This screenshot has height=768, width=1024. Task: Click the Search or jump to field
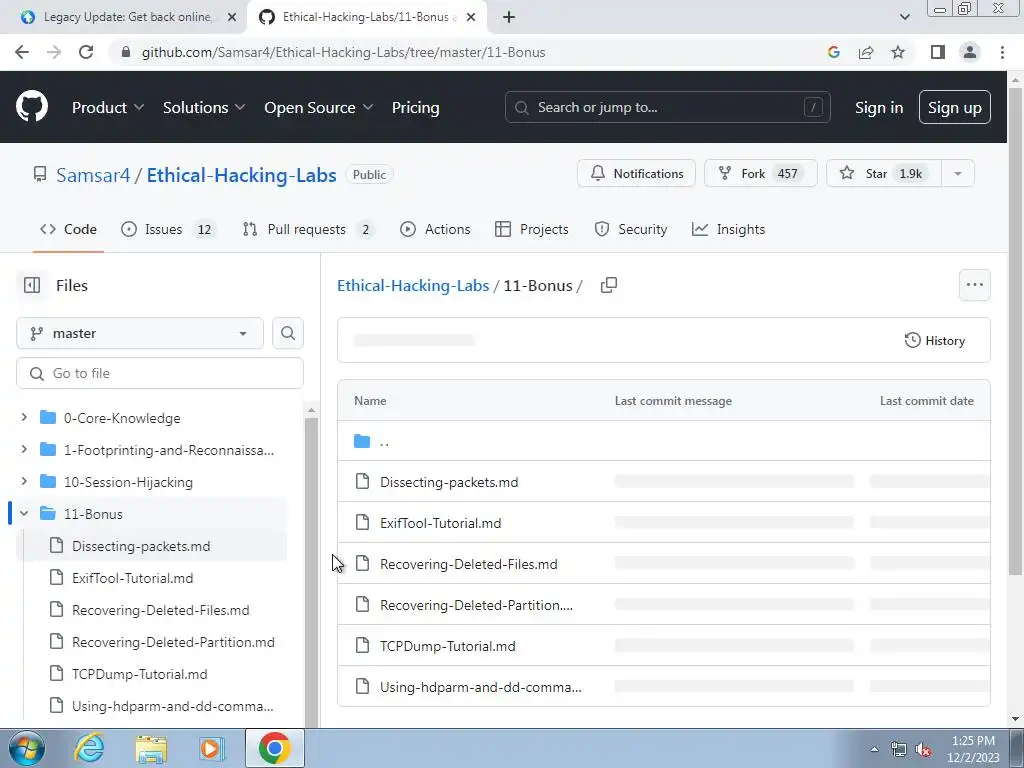pyautogui.click(x=667, y=107)
